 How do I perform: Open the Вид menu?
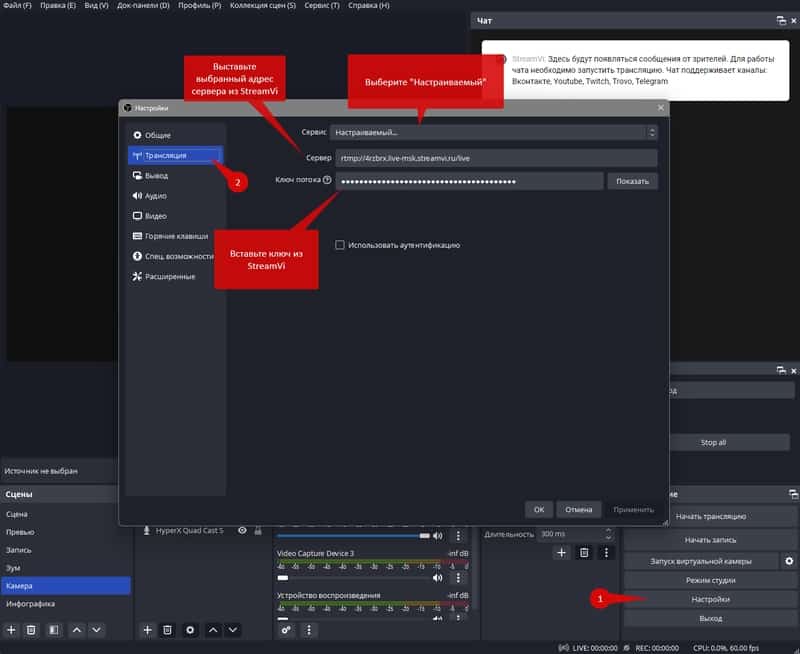pyautogui.click(x=96, y=5)
